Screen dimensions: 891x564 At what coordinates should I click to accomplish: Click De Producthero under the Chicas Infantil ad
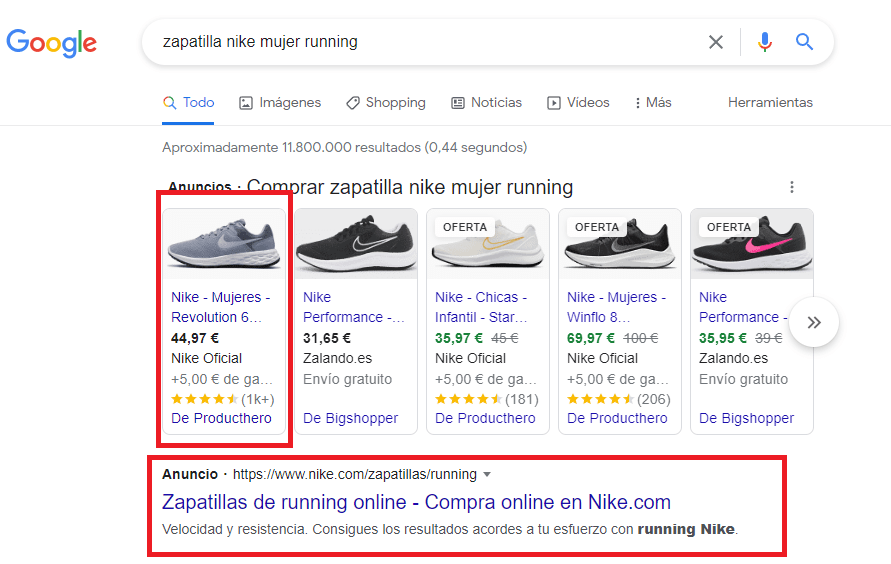(x=485, y=418)
